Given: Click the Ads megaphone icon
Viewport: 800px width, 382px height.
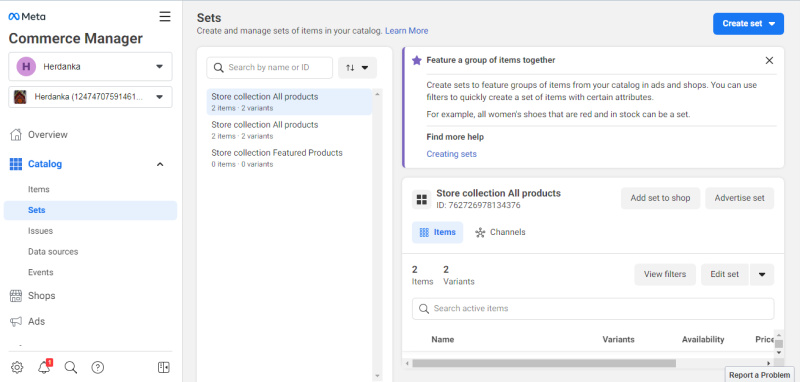Looking at the screenshot, I should click(x=16, y=321).
